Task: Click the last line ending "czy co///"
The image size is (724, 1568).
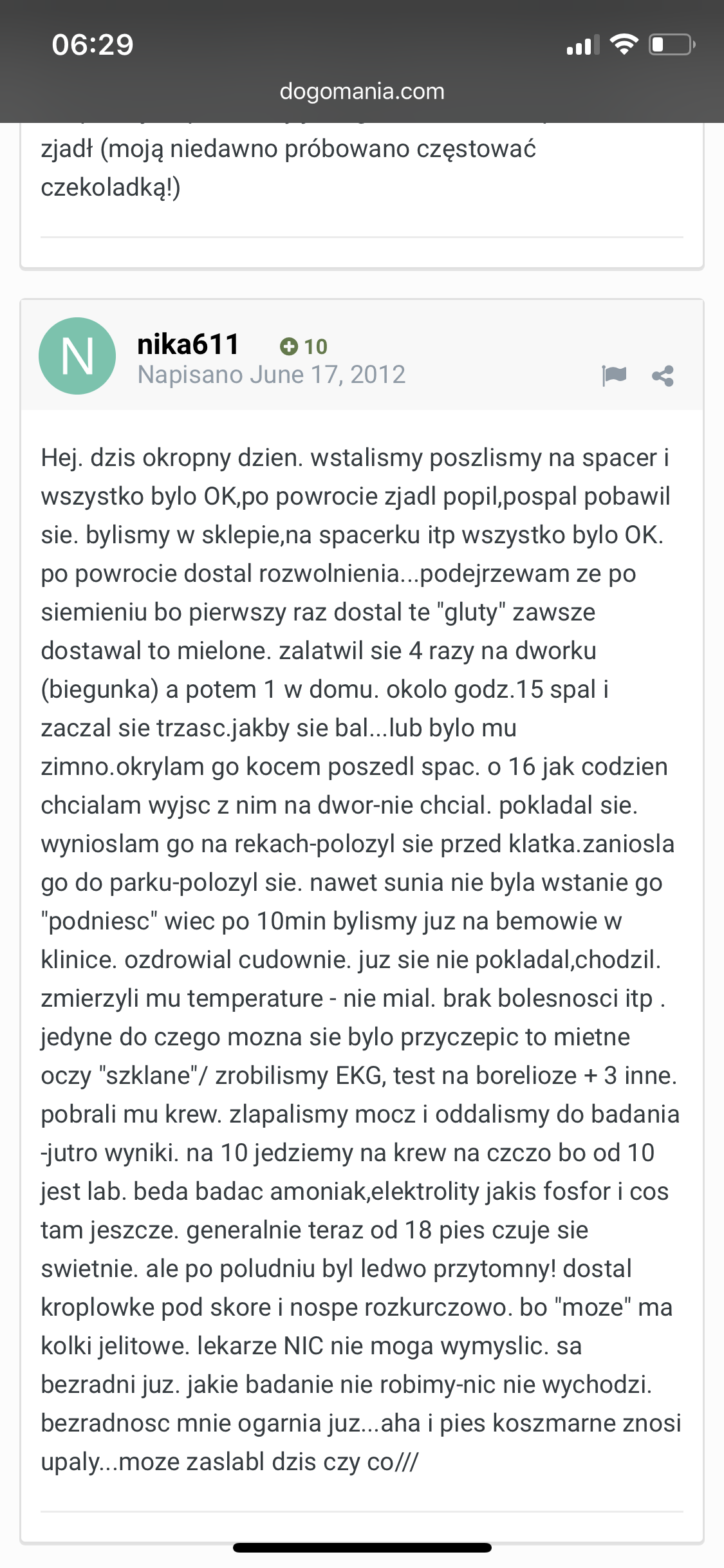Action: coord(229,1462)
